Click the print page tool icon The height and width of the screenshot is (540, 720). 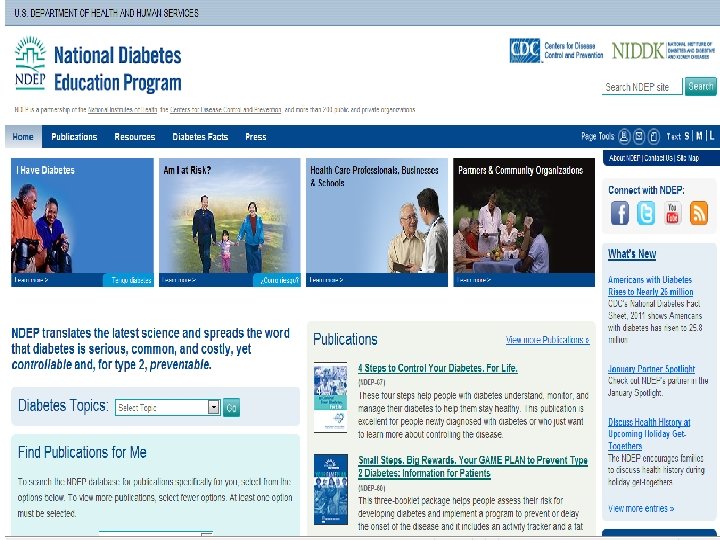(x=624, y=136)
